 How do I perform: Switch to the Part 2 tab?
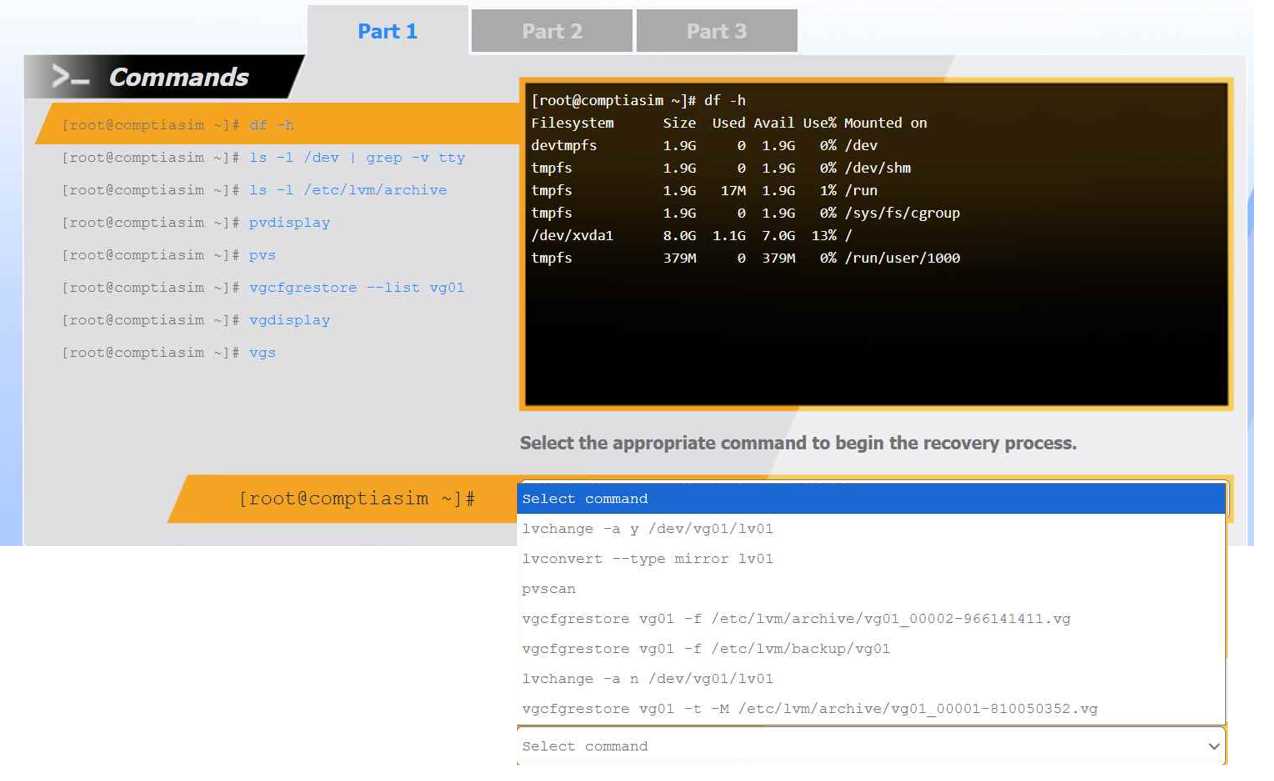coord(551,30)
